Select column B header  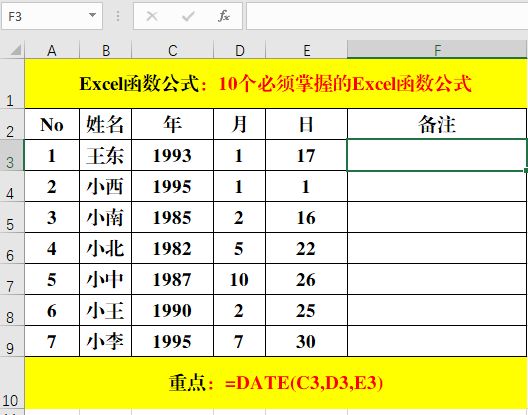[x=105, y=51]
